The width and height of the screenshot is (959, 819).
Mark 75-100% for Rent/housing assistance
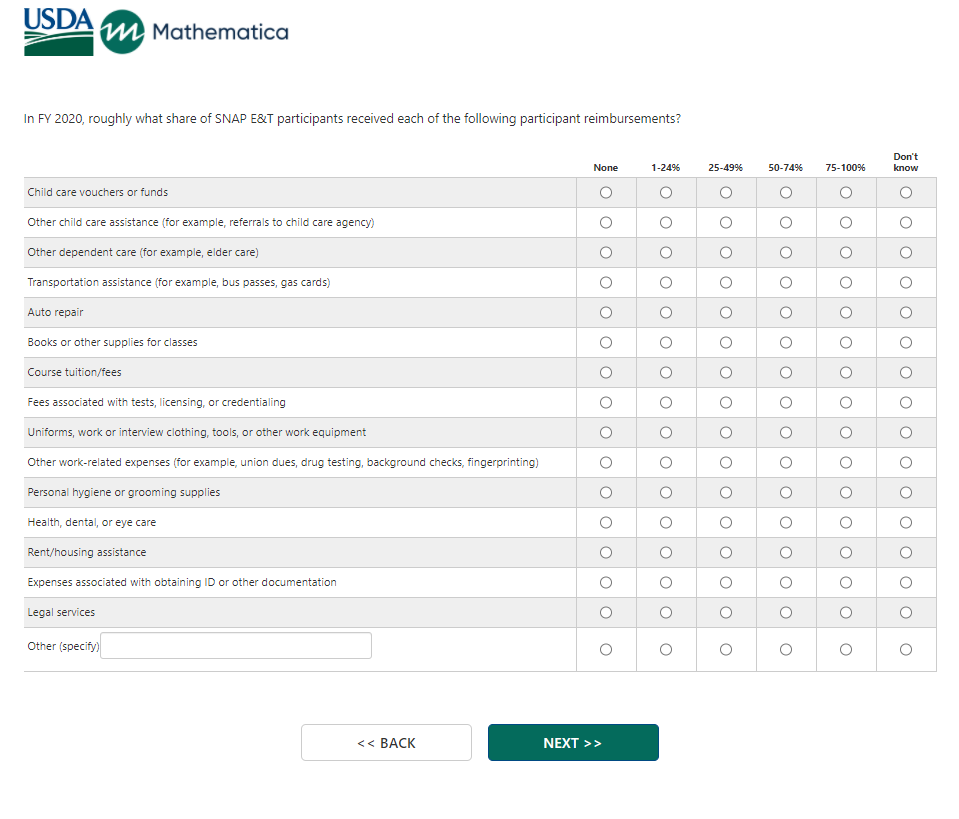click(x=846, y=553)
